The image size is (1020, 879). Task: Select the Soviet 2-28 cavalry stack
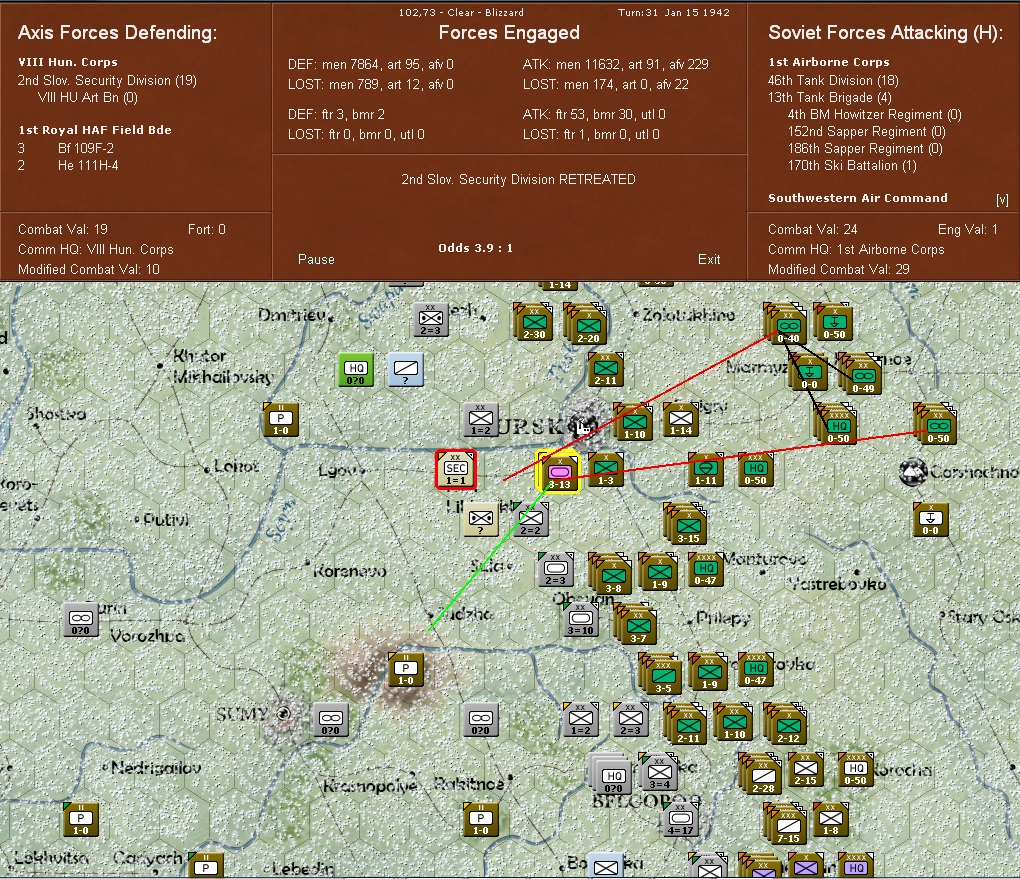tap(760, 774)
